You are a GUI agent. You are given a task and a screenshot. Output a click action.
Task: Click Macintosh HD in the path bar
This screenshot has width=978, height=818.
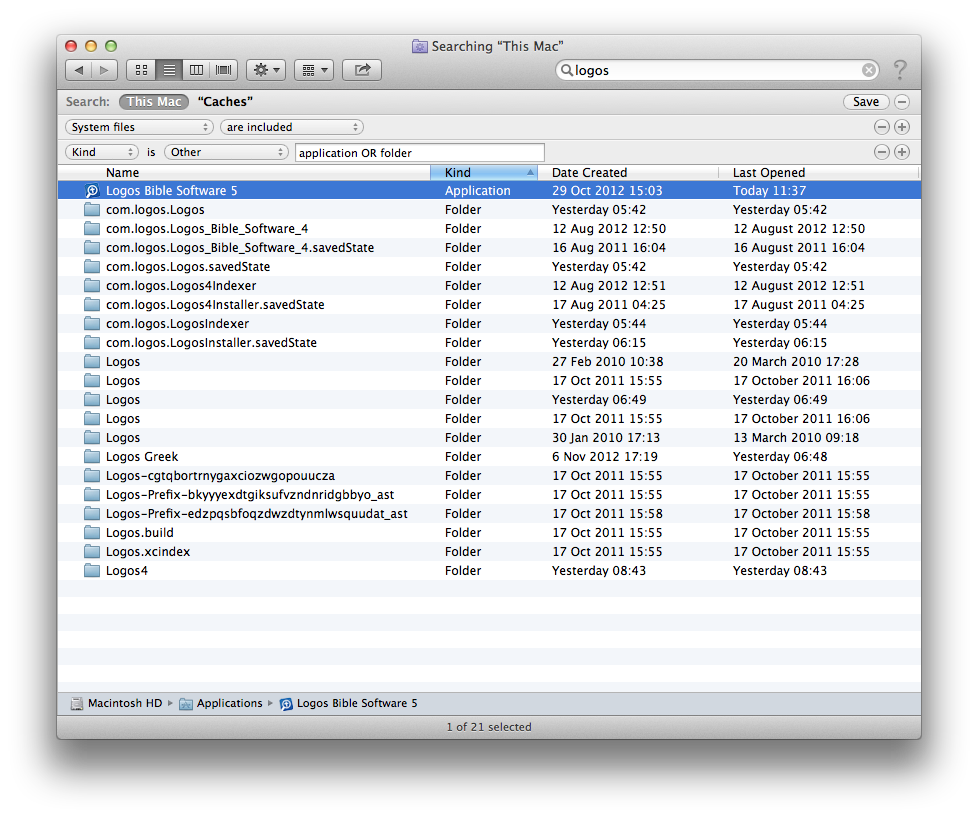117,703
